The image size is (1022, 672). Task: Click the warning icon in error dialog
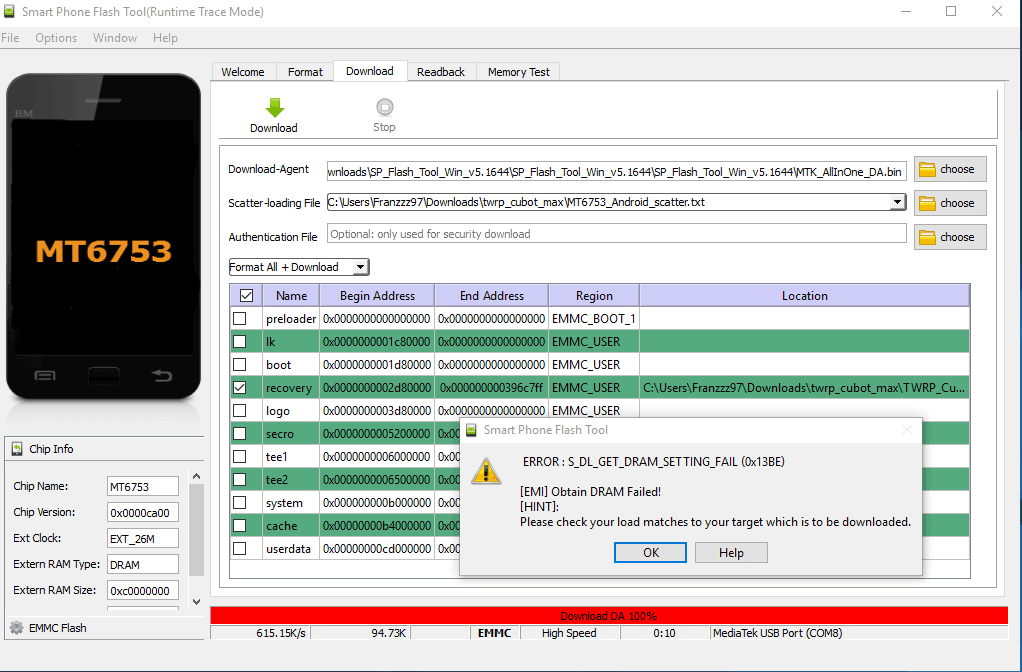[486, 471]
